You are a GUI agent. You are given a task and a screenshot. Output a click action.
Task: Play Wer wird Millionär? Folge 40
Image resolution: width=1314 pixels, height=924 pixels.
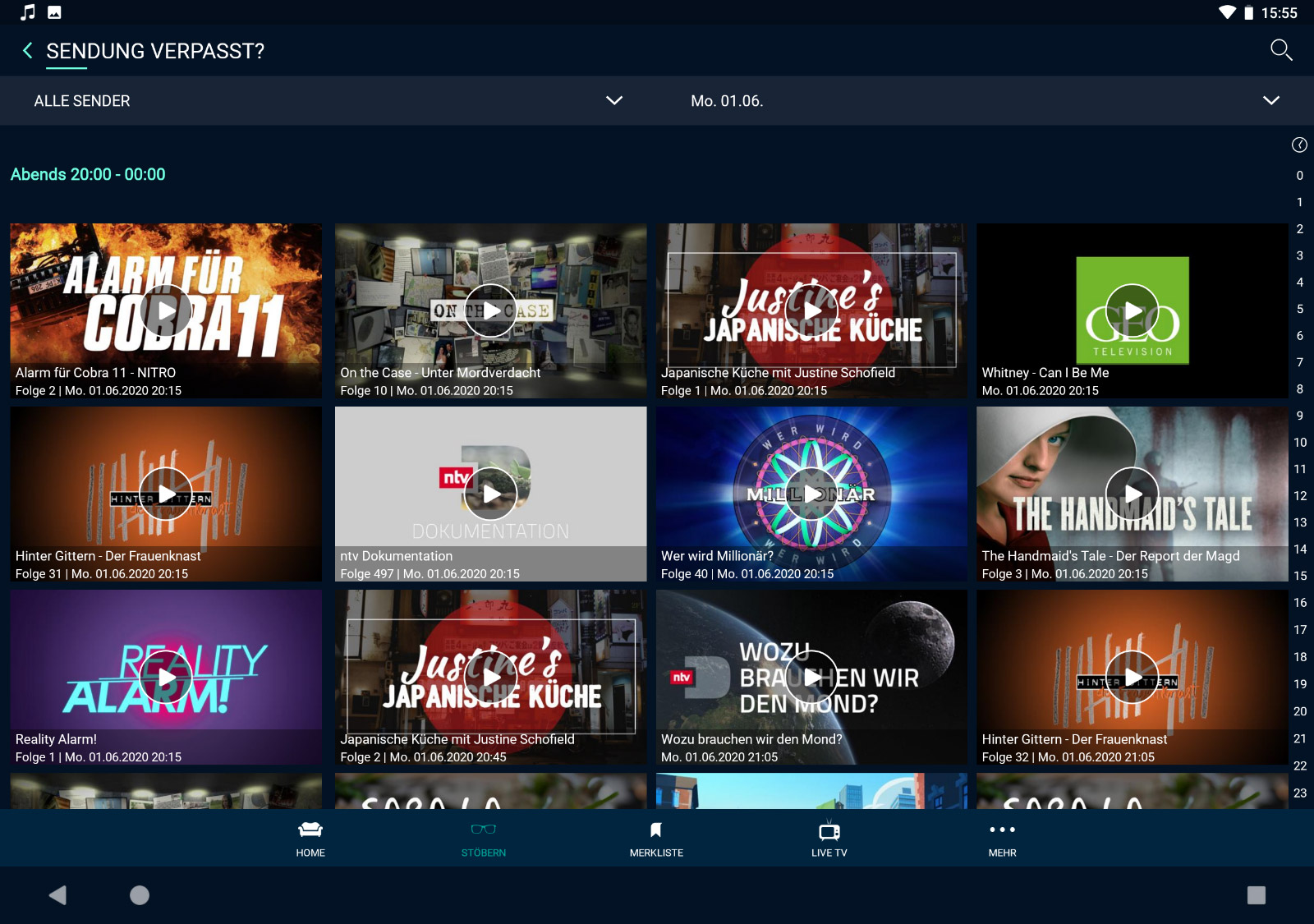pyautogui.click(x=811, y=494)
